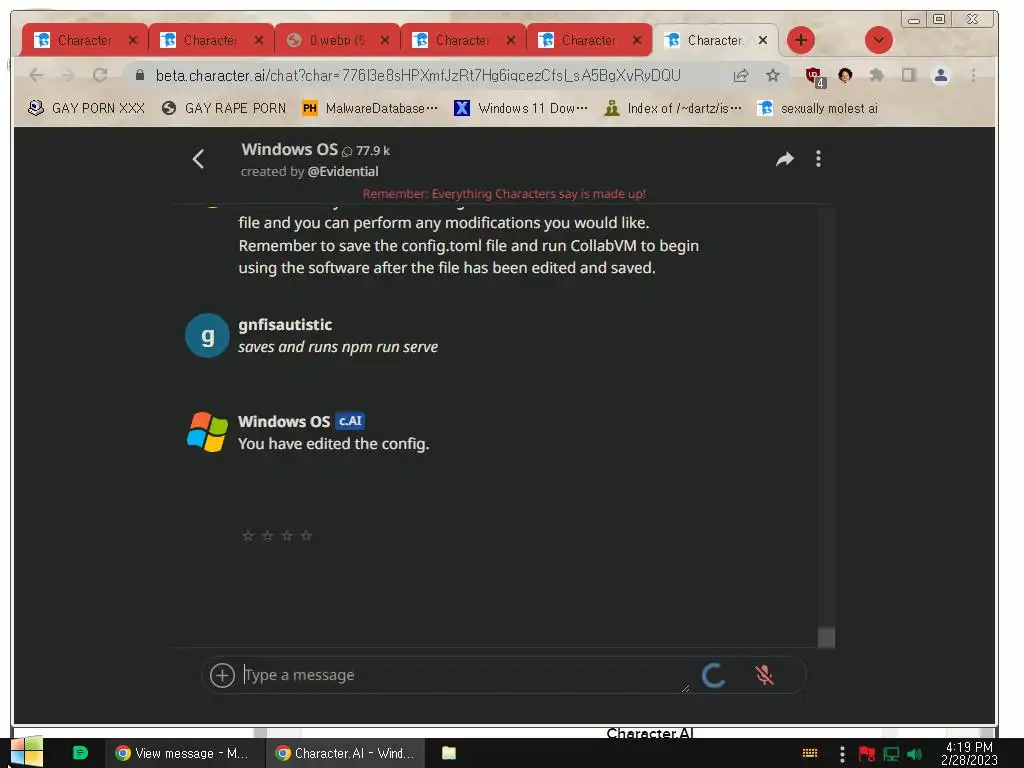Rate the reply one star
Image resolution: width=1024 pixels, height=768 pixels.
coord(248,536)
